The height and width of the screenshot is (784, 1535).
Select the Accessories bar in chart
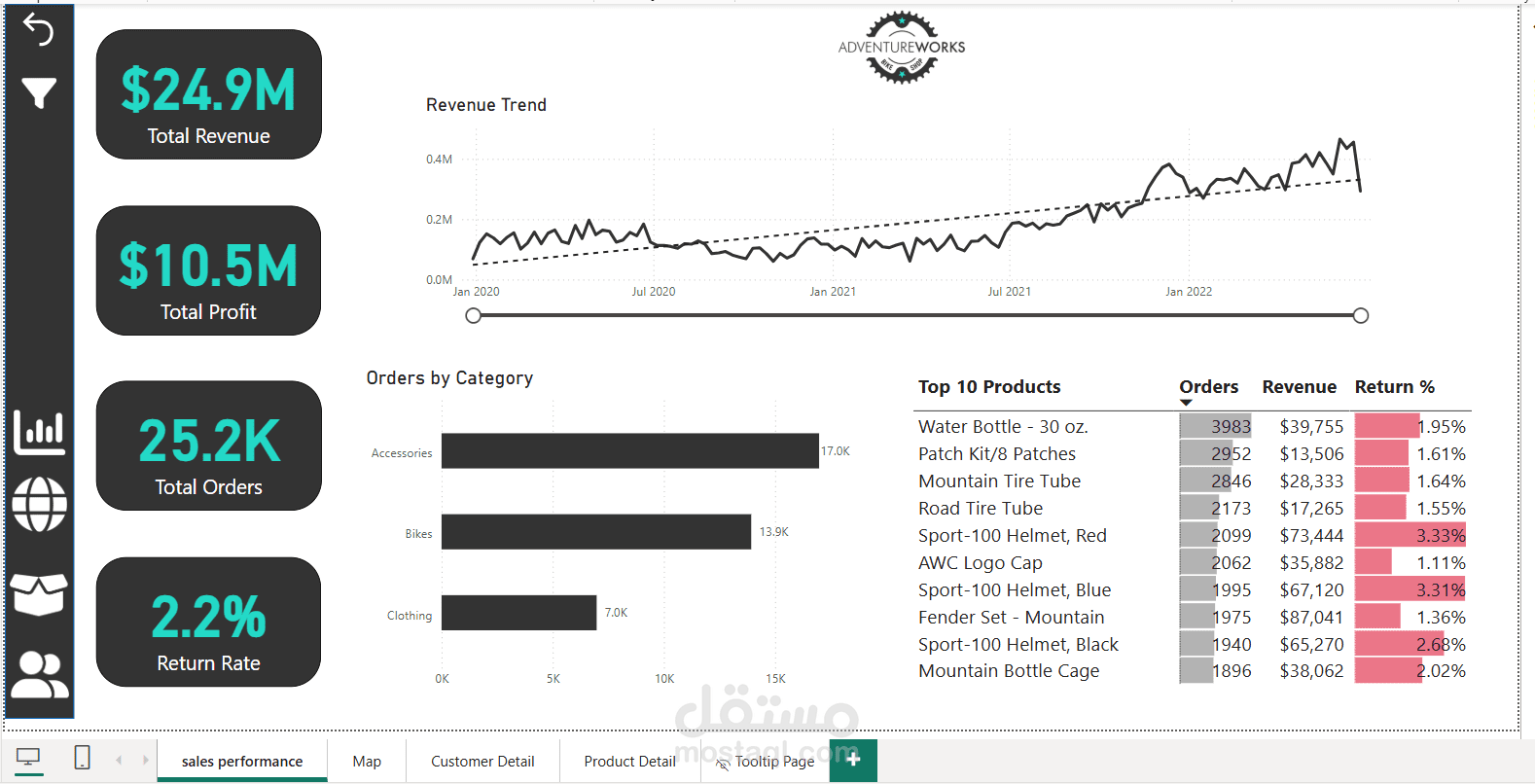629,451
